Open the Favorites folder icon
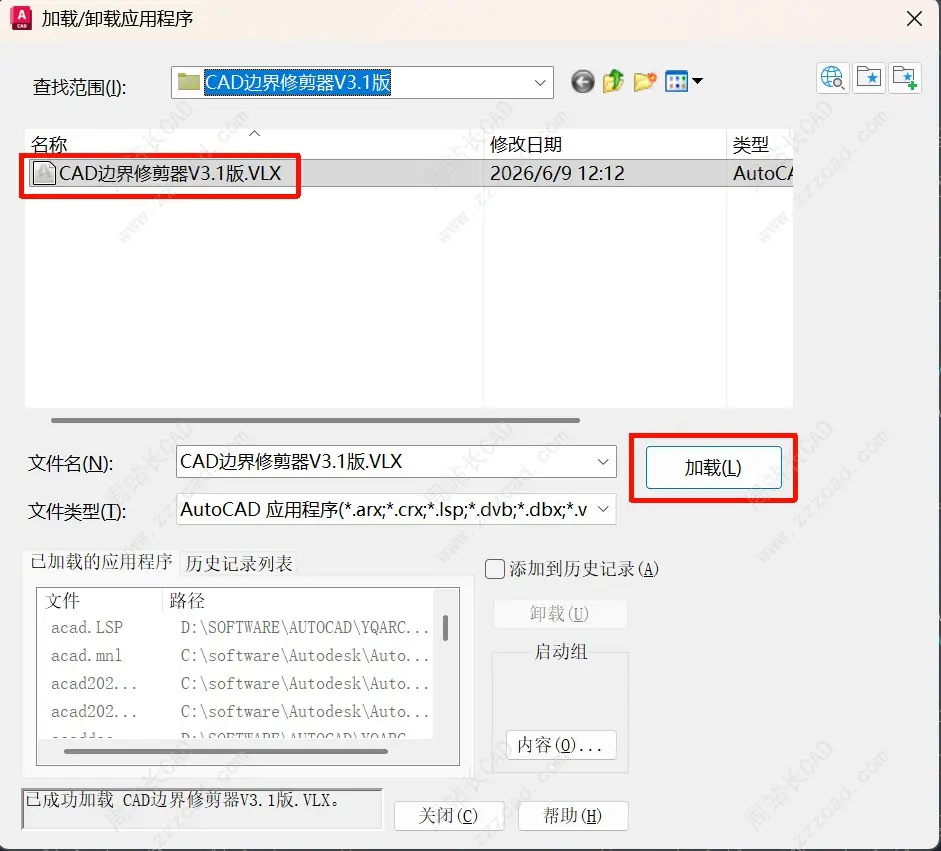 [x=869, y=78]
